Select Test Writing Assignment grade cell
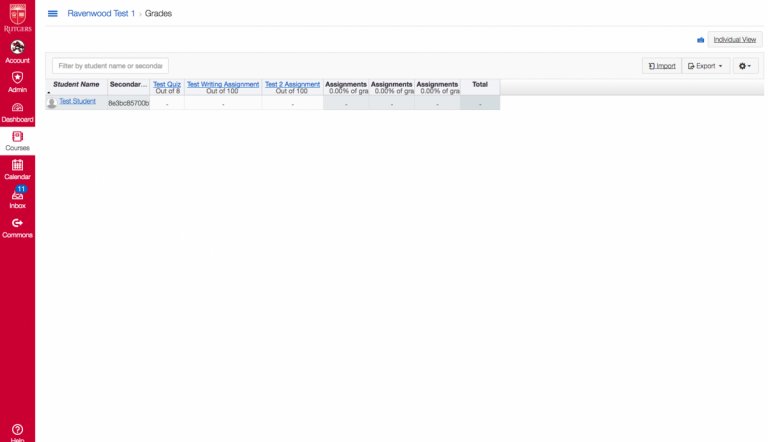The width and height of the screenshot is (768, 442). click(x=223, y=103)
